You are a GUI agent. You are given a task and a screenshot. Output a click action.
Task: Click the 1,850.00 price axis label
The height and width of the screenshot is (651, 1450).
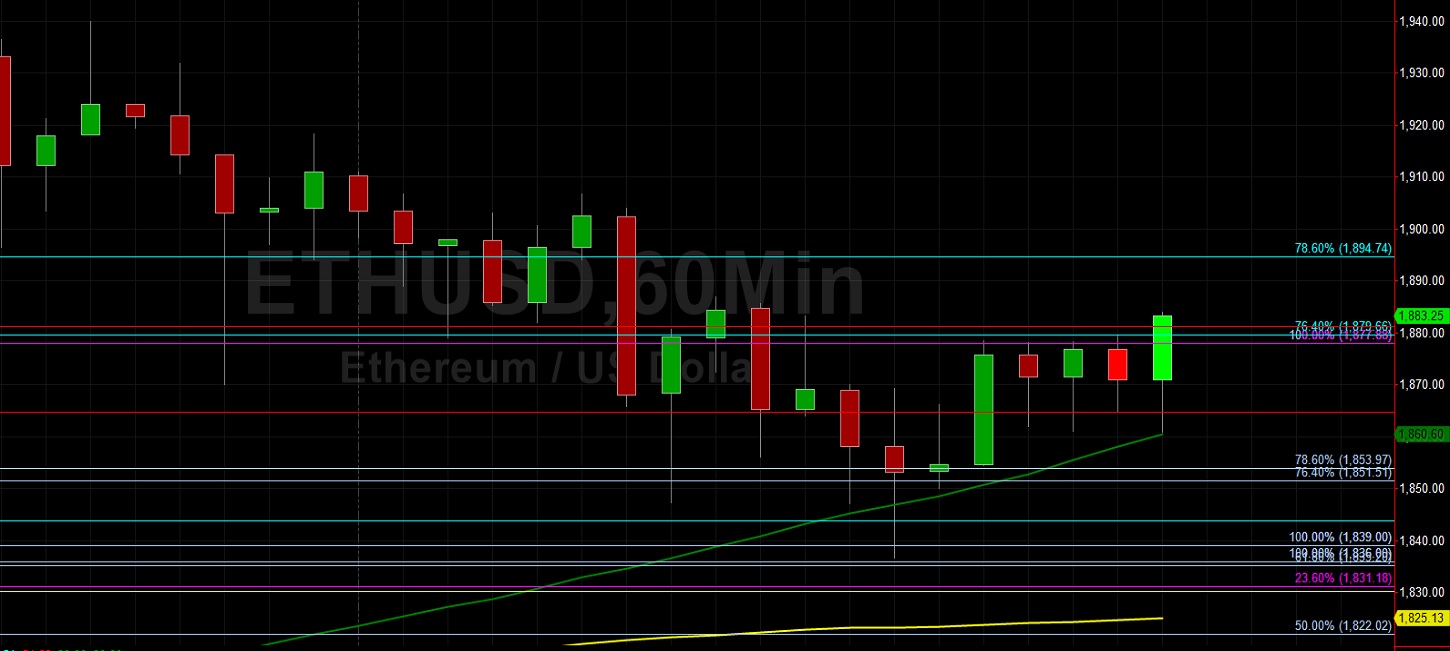coord(1423,488)
